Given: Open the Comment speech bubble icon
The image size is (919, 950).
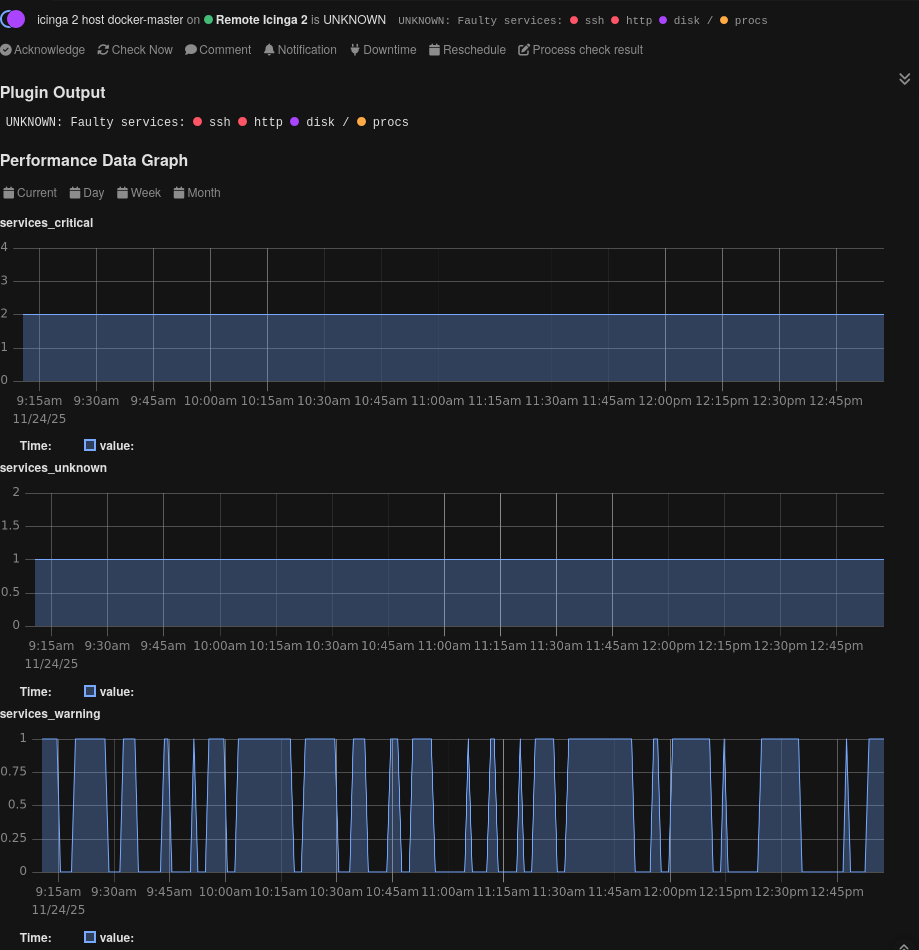Looking at the screenshot, I should click(190, 50).
